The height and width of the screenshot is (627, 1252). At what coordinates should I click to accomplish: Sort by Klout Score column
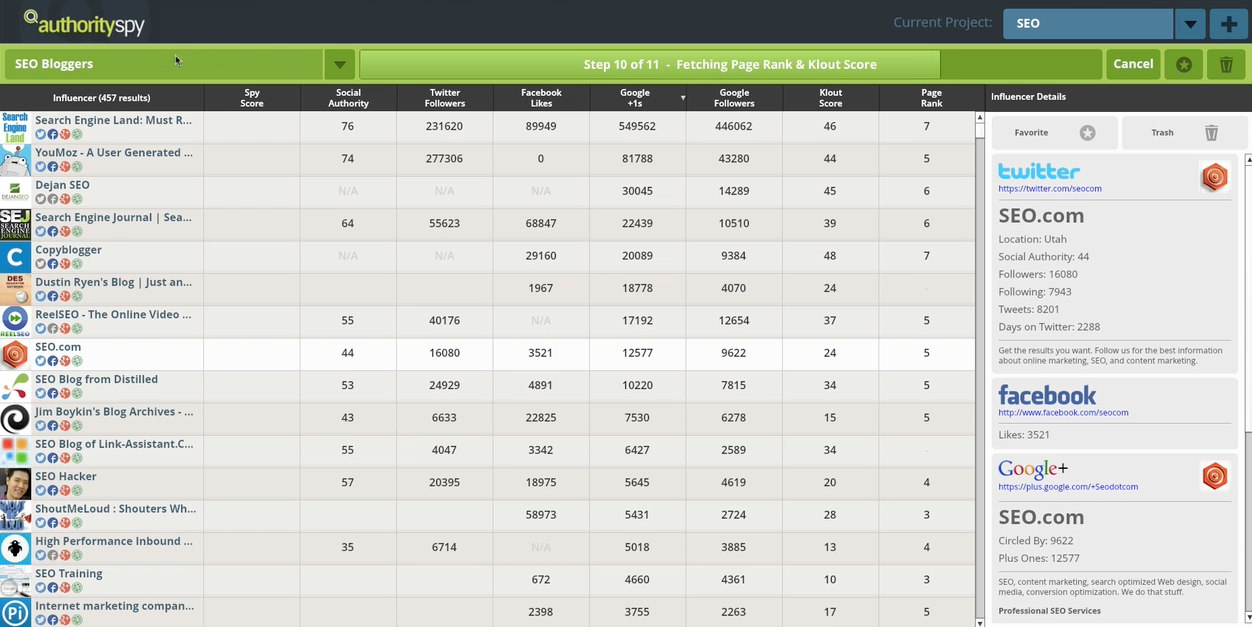click(x=830, y=97)
